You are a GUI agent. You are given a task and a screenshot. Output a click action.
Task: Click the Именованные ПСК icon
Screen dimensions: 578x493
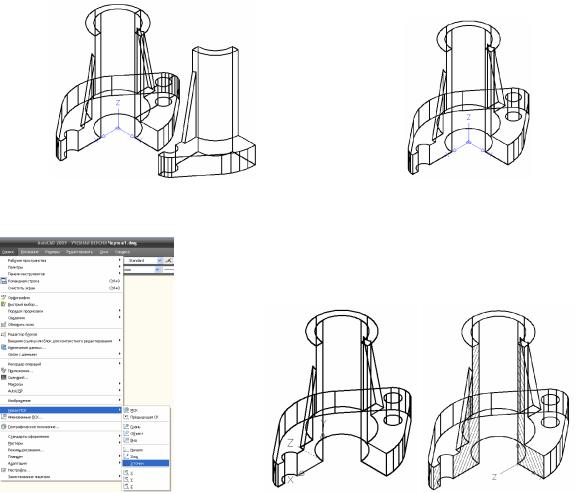[4, 417]
